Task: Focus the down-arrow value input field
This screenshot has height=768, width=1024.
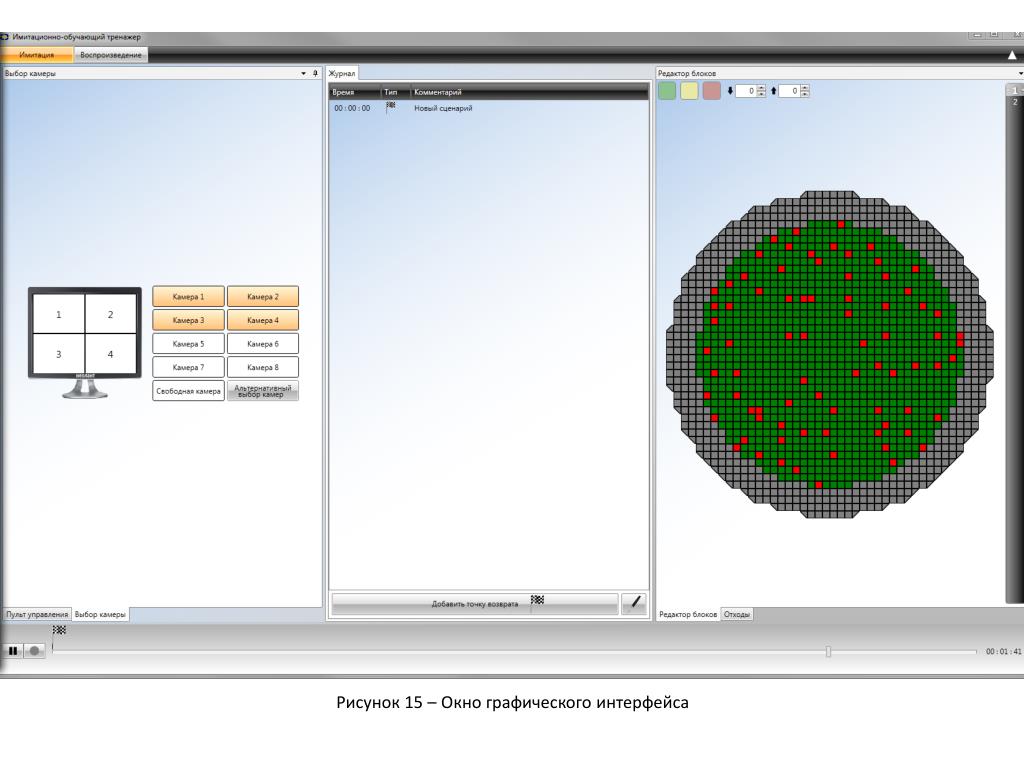Action: [746, 91]
